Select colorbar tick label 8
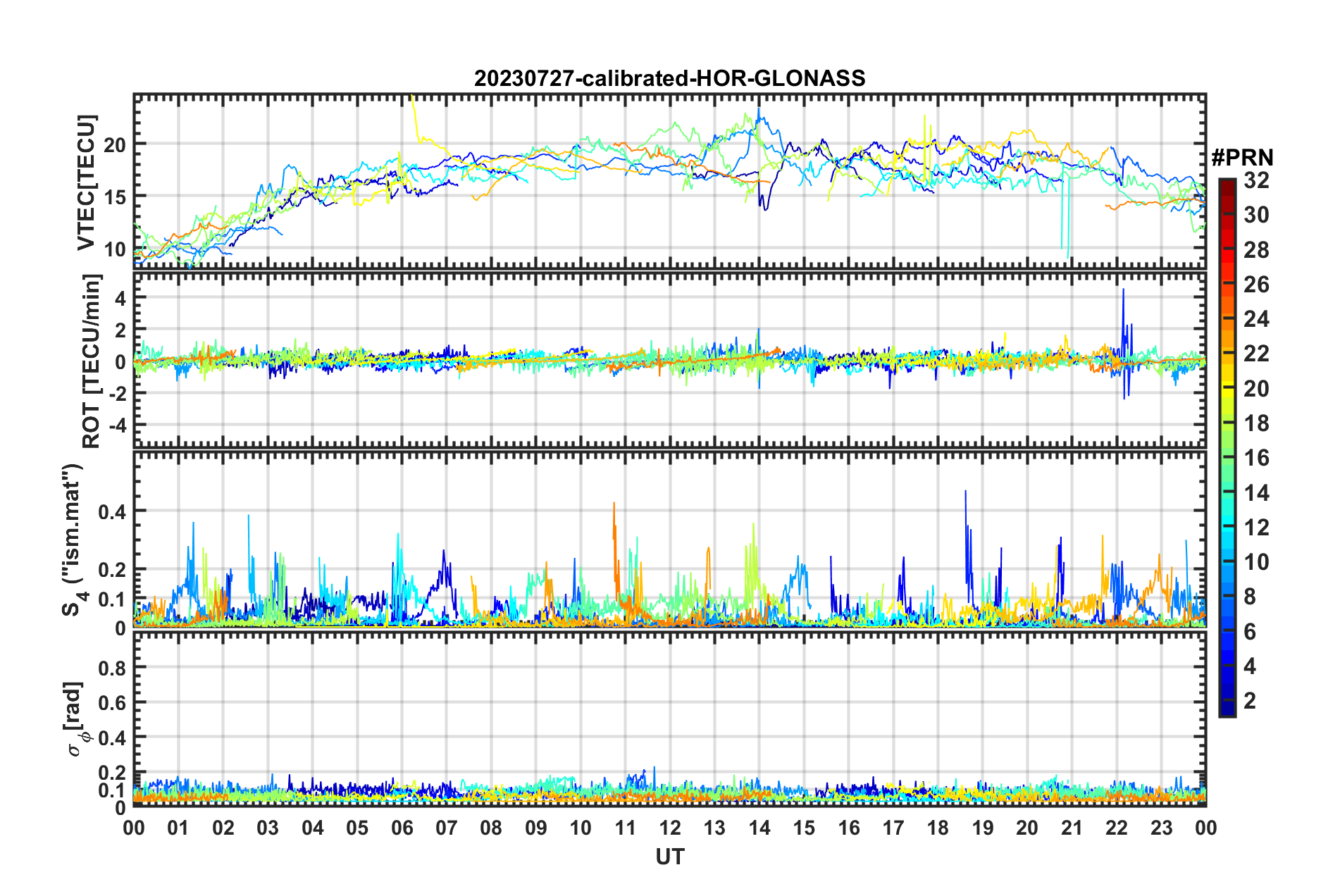Screen dimensions: 1340x896 point(1250,597)
